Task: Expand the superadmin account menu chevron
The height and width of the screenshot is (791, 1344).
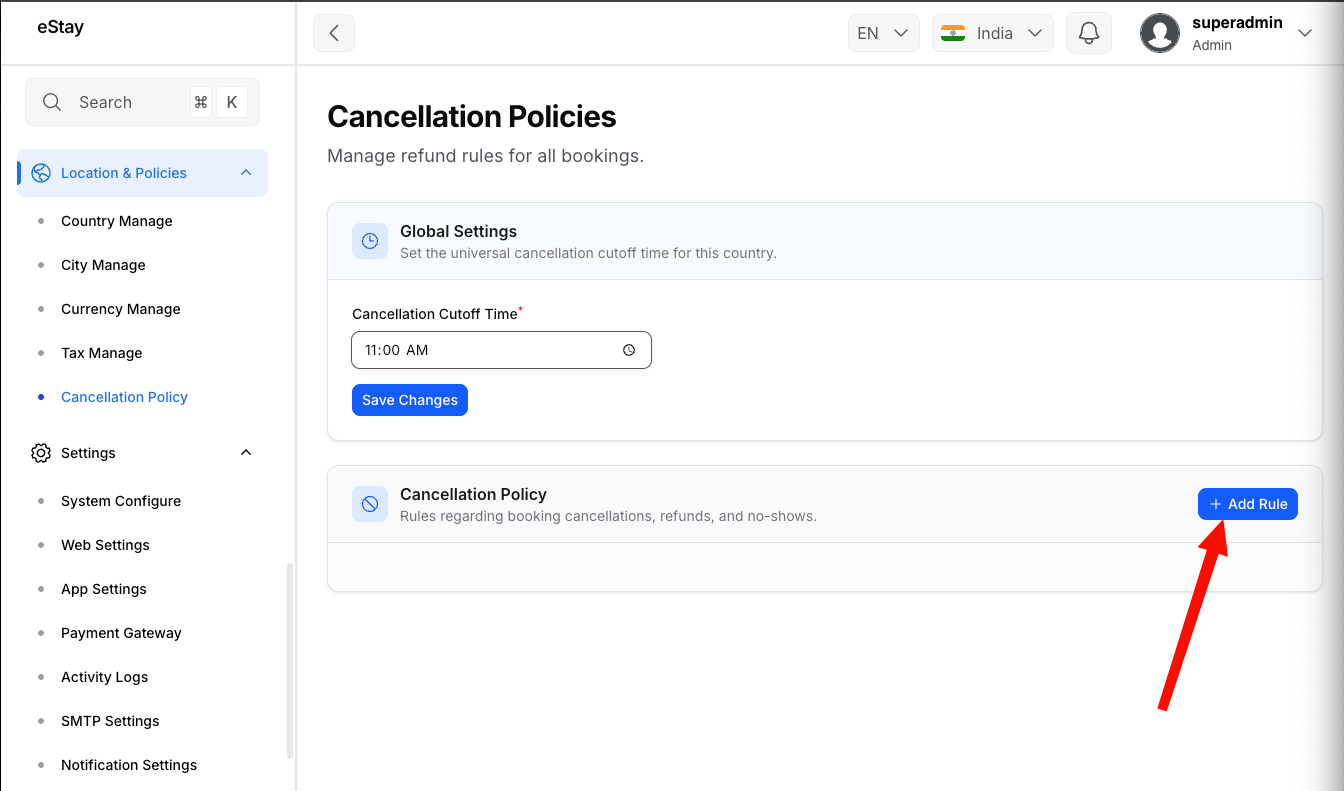Action: click(x=1304, y=33)
